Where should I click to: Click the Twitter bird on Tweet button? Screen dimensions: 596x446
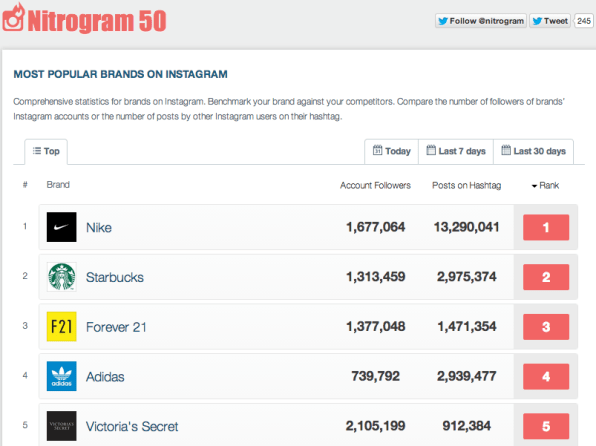pyautogui.click(x=537, y=21)
